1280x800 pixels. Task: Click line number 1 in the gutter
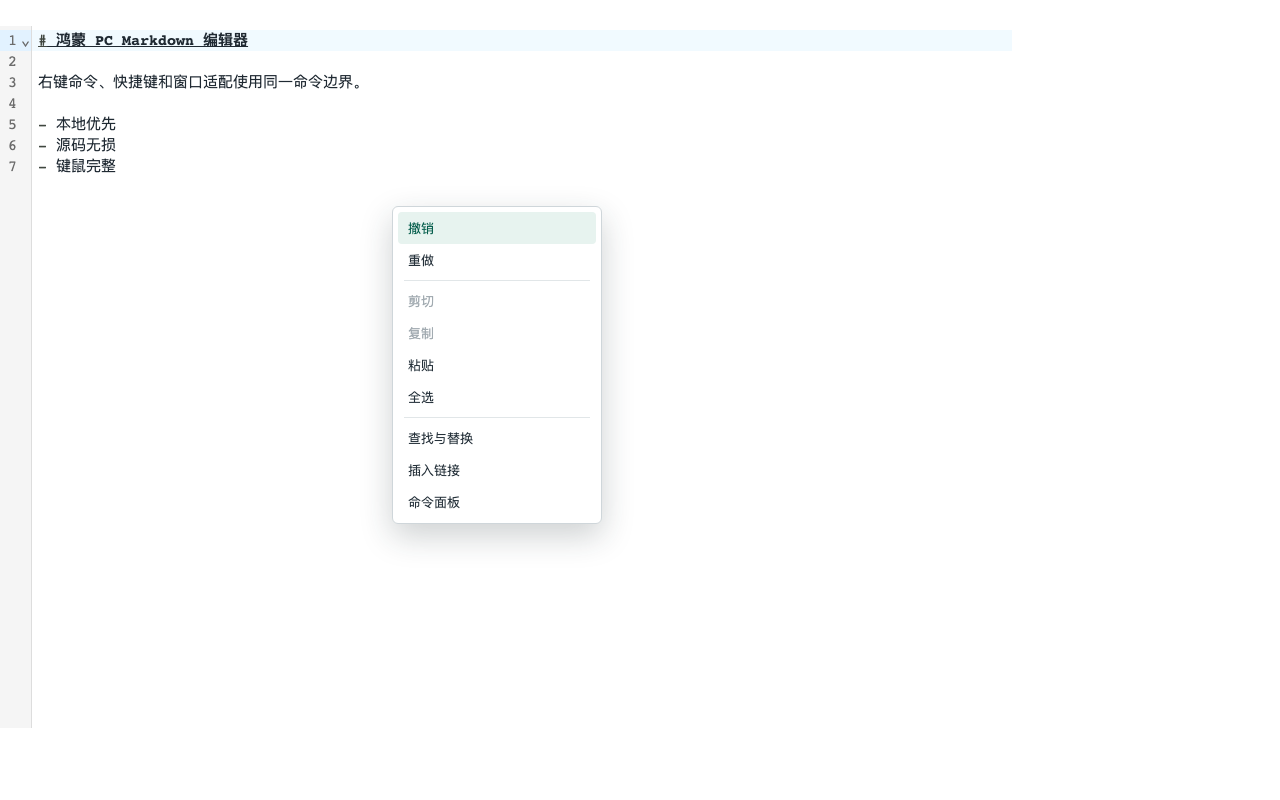pyautogui.click(x=12, y=40)
